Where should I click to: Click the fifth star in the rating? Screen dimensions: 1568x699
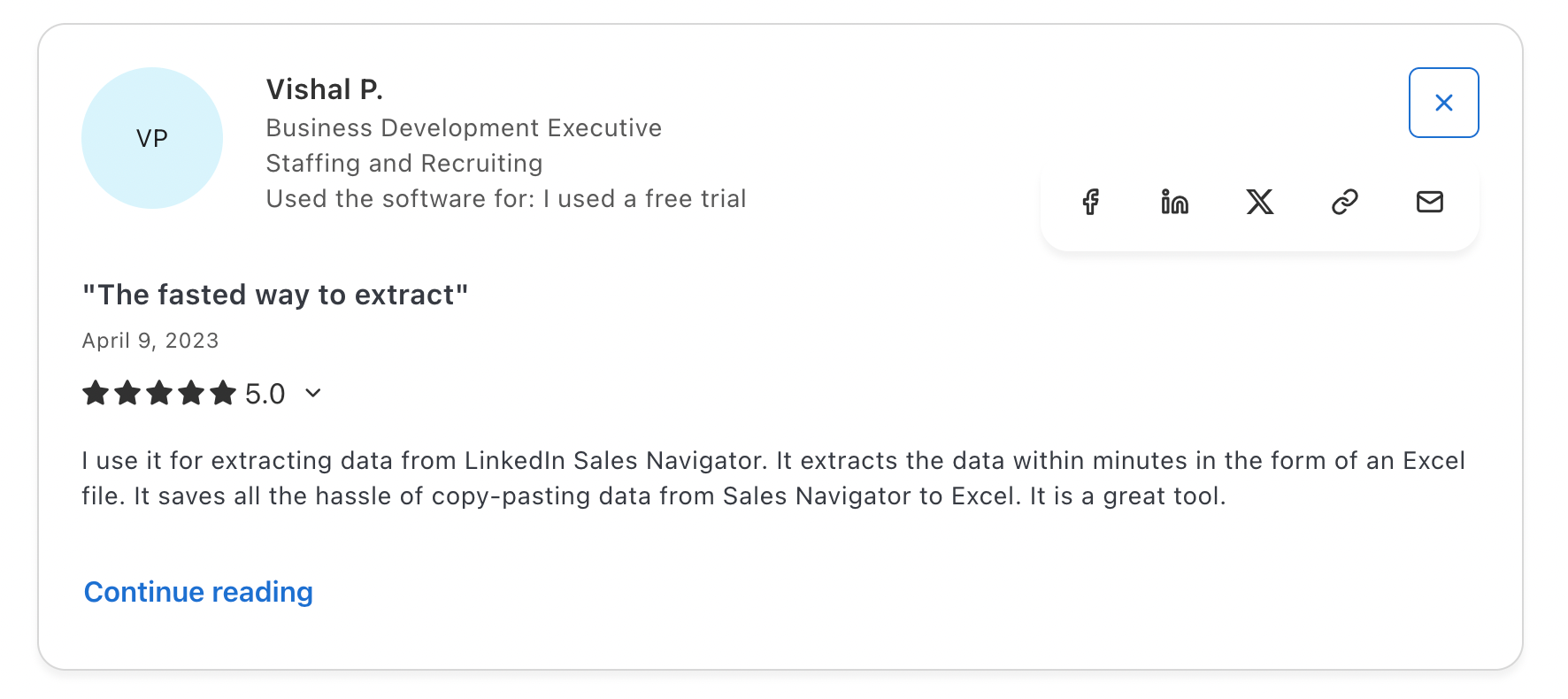pos(223,393)
